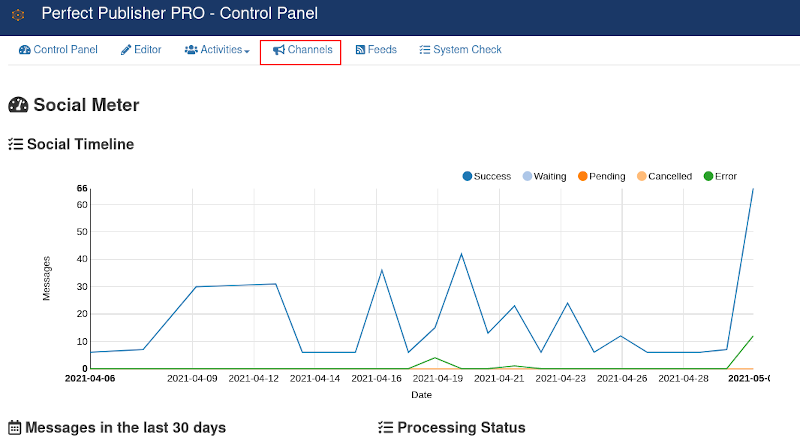800x447 pixels.
Task: Open the System Check tab
Action: [x=460, y=50]
